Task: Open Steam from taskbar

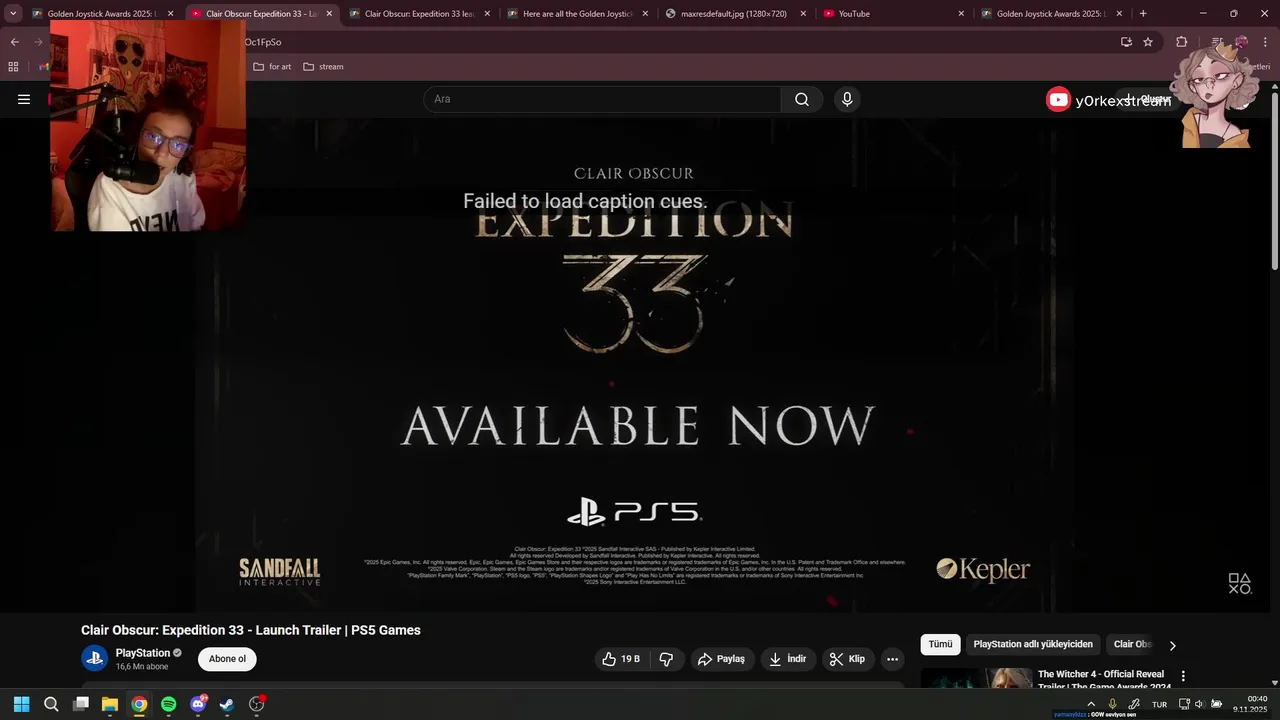Action: 227,704
